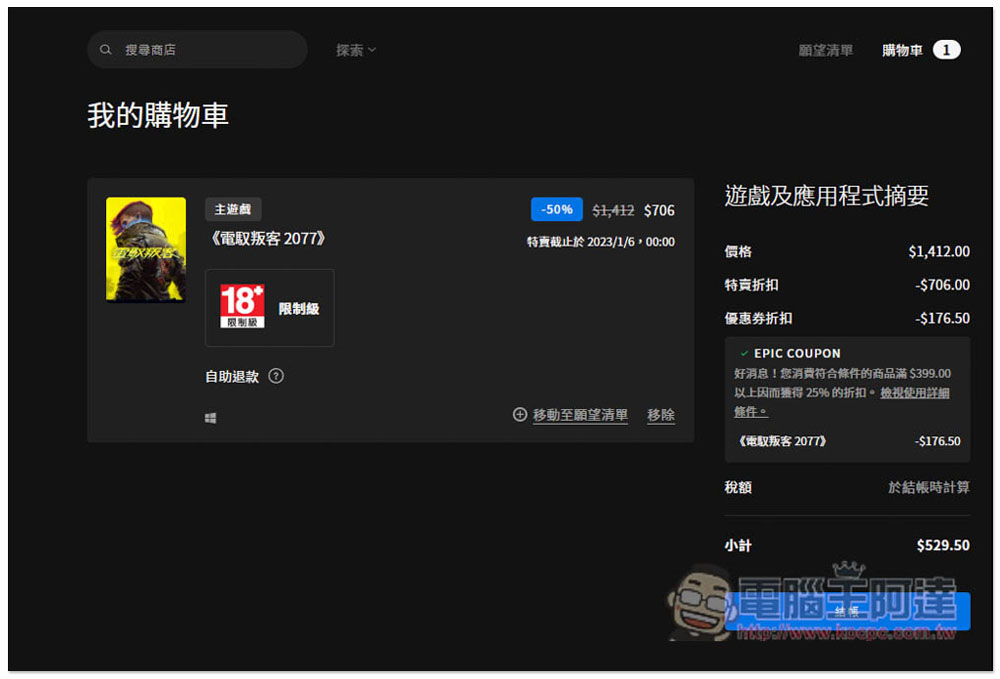
Task: Click the Windows platform icon
Action: [x=210, y=418]
